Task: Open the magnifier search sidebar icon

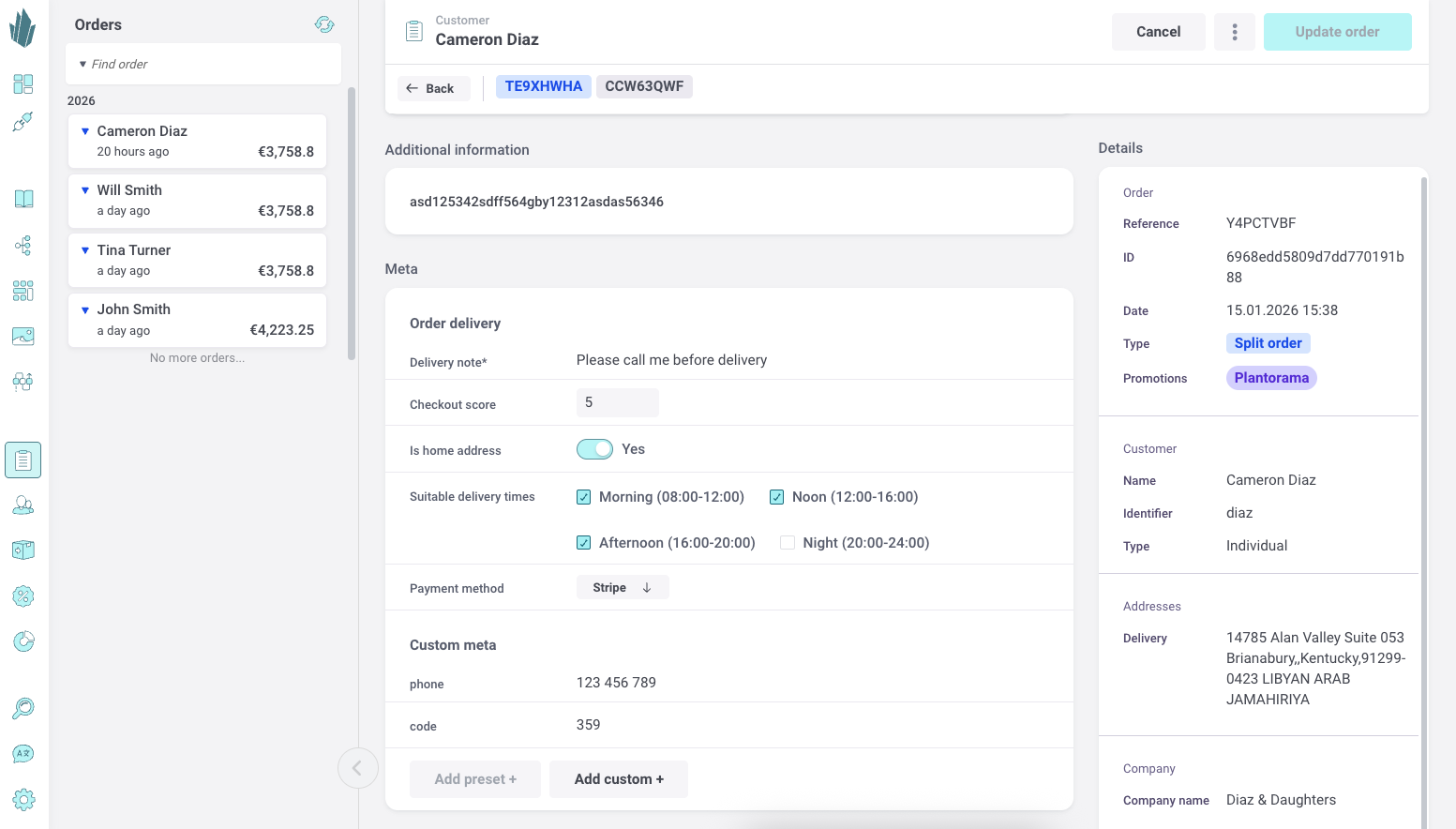Action: click(23, 708)
